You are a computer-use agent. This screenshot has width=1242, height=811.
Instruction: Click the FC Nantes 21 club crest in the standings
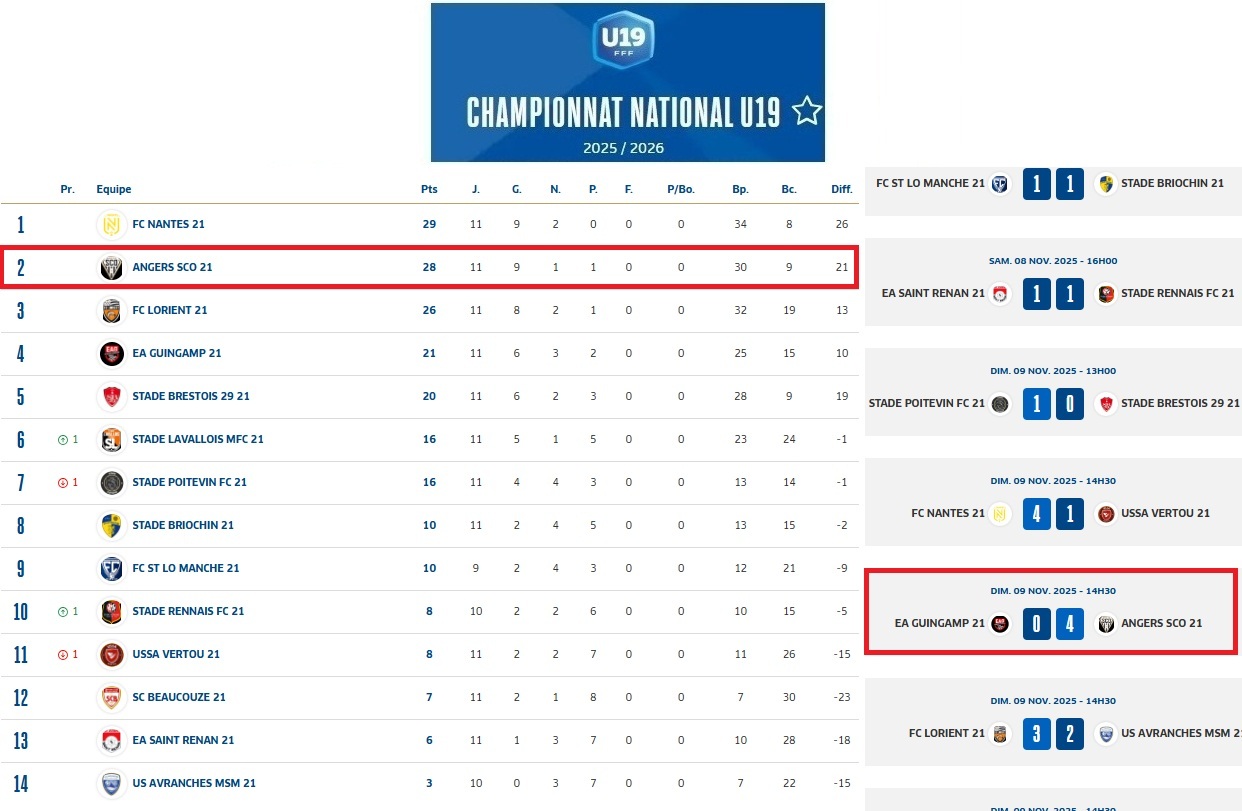coord(111,224)
